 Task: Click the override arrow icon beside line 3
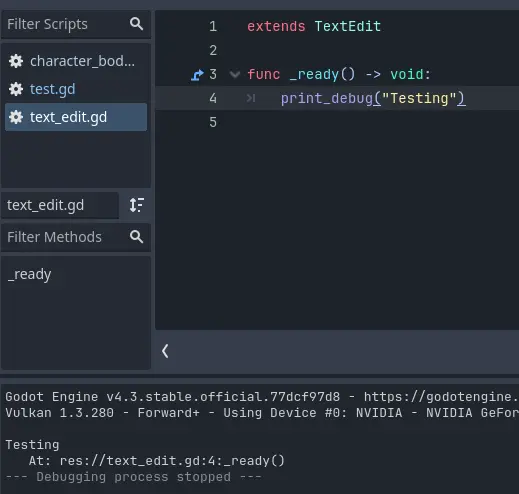click(197, 75)
